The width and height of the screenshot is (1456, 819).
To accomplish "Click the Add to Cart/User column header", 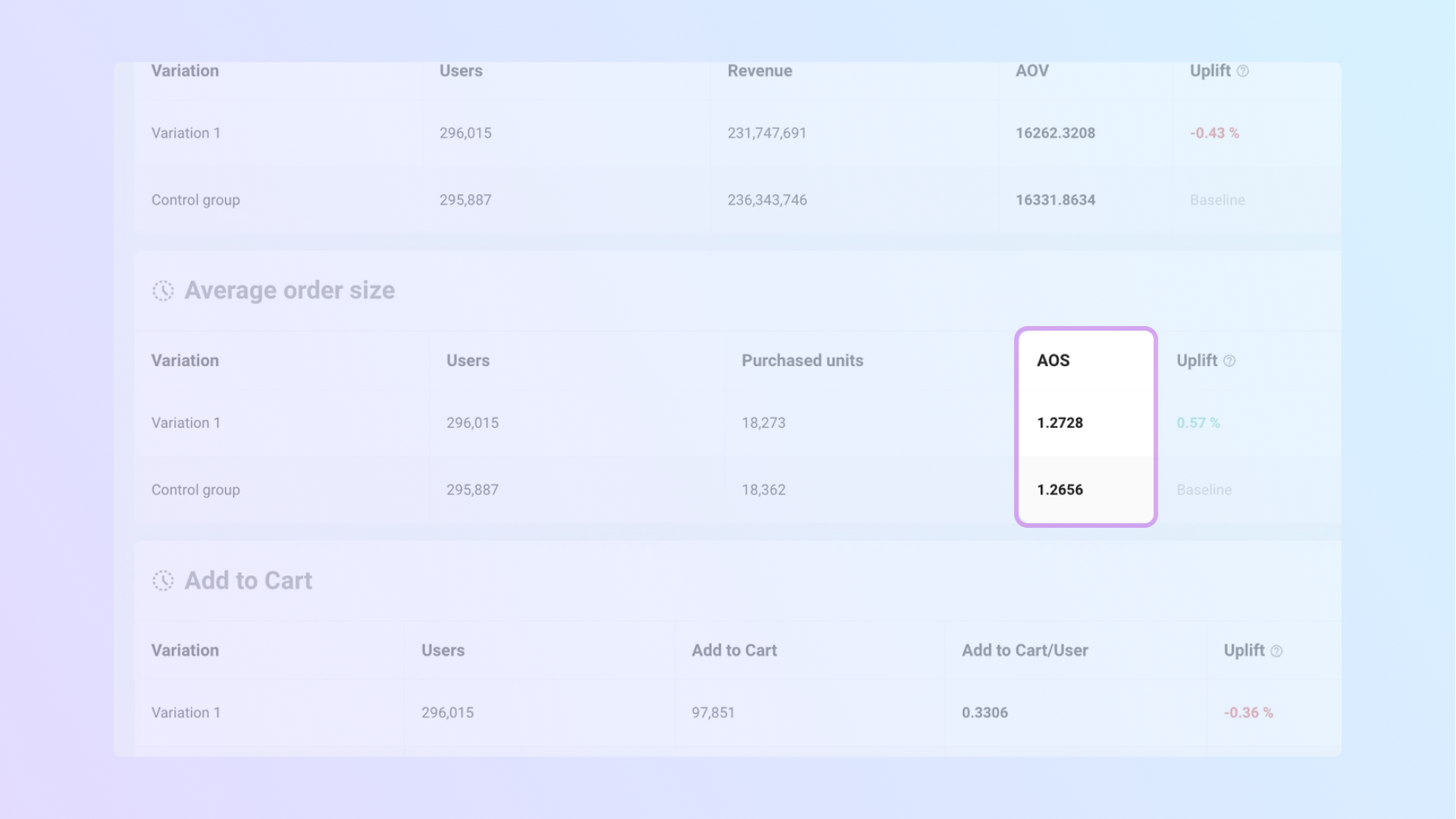I will 1025,650.
